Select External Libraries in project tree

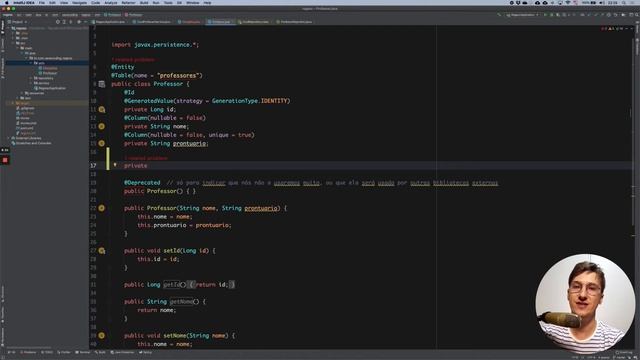[x=27, y=138]
